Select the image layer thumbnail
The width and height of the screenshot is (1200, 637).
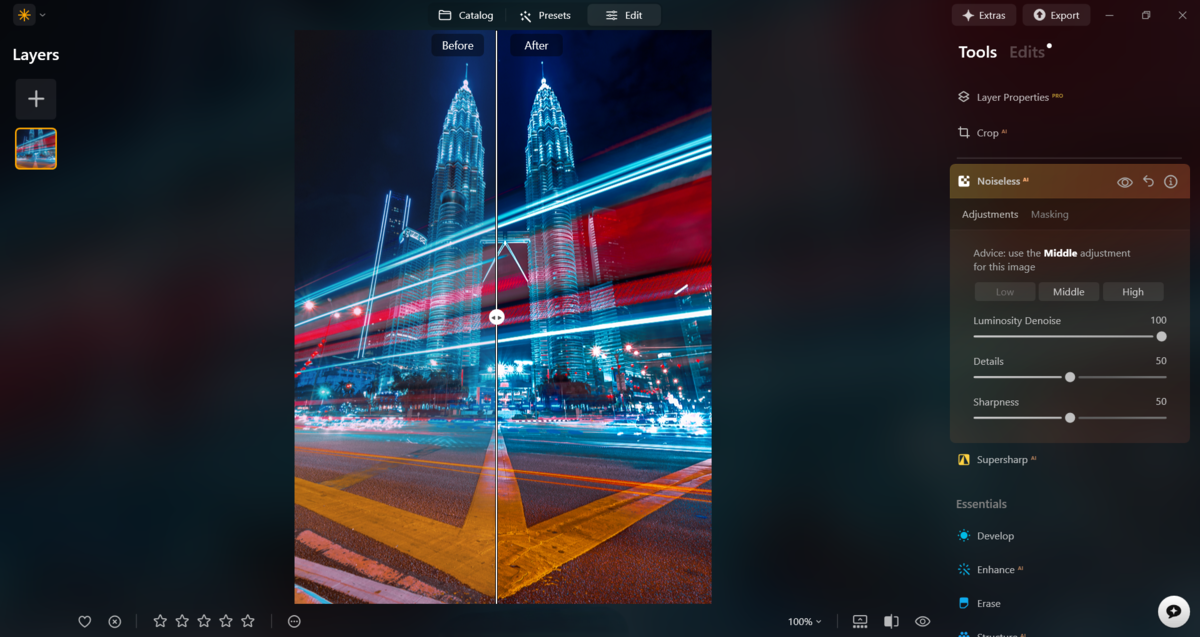[x=35, y=148]
